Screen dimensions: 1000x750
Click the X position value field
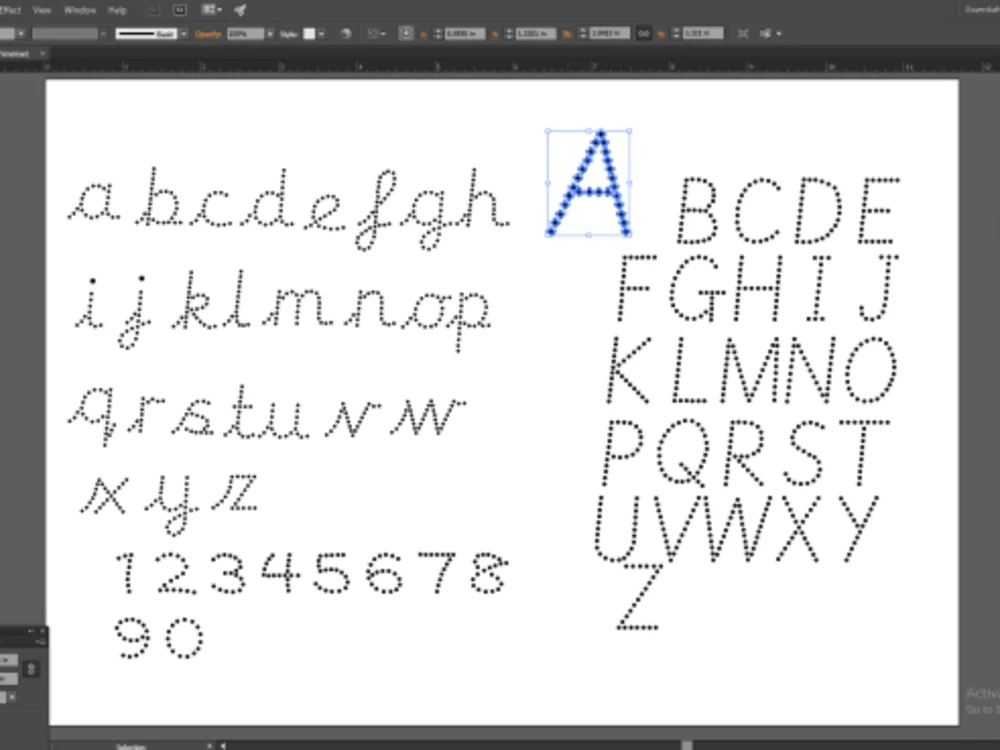click(x=465, y=34)
